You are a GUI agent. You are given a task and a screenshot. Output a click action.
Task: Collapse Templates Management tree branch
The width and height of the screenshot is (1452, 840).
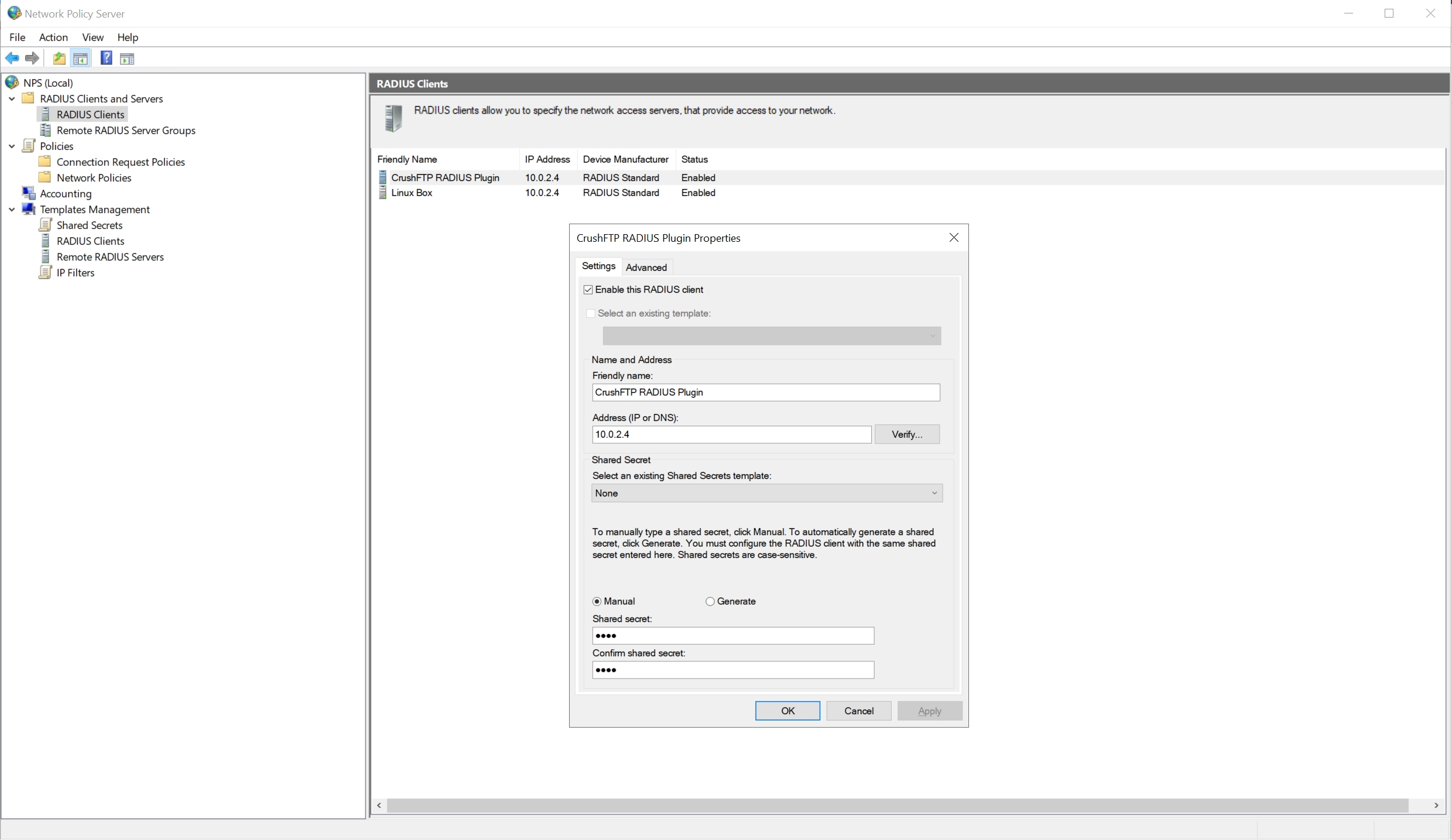coord(12,209)
